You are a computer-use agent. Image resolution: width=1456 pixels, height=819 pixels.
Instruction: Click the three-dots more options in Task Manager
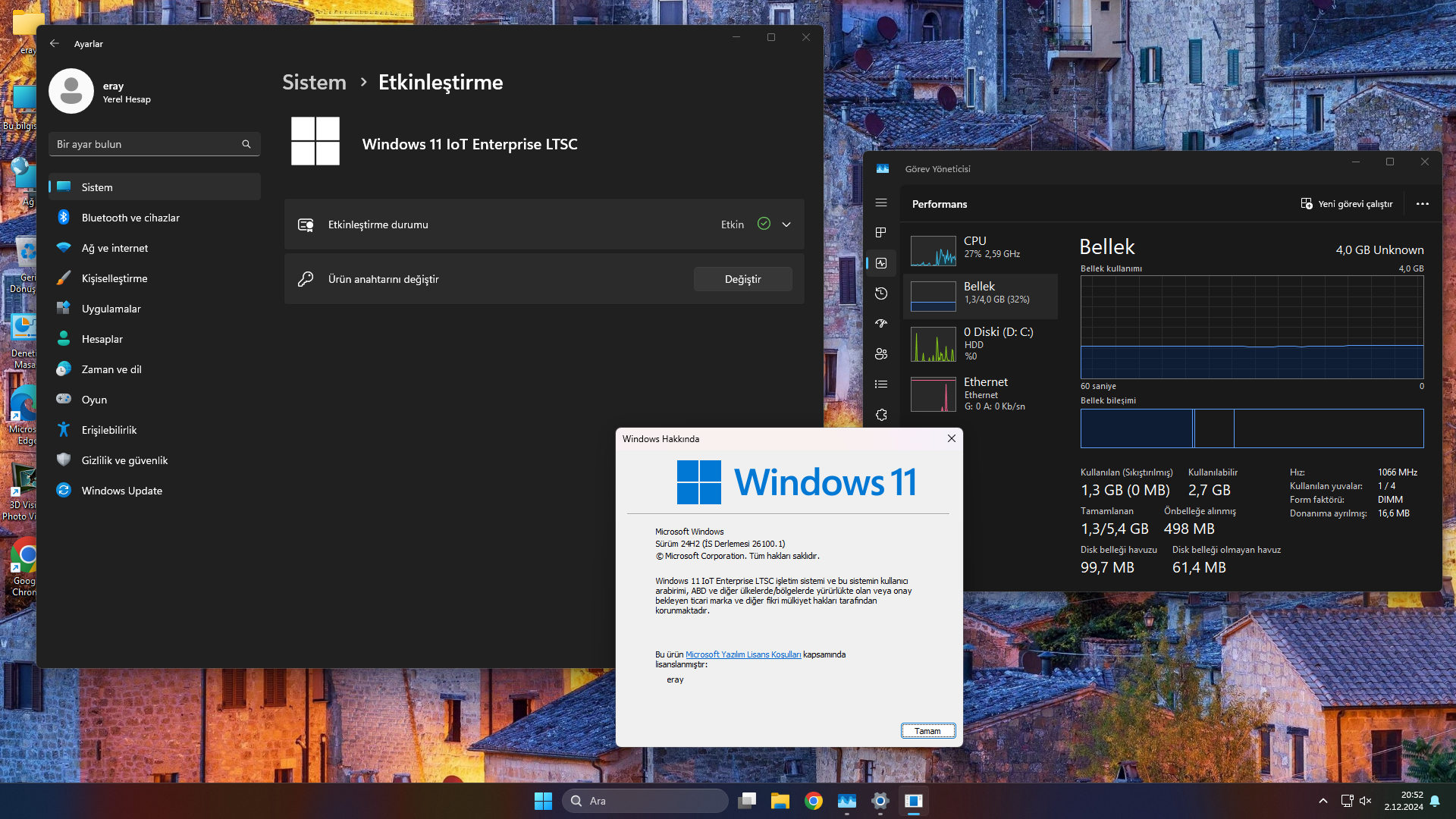click(x=1422, y=204)
